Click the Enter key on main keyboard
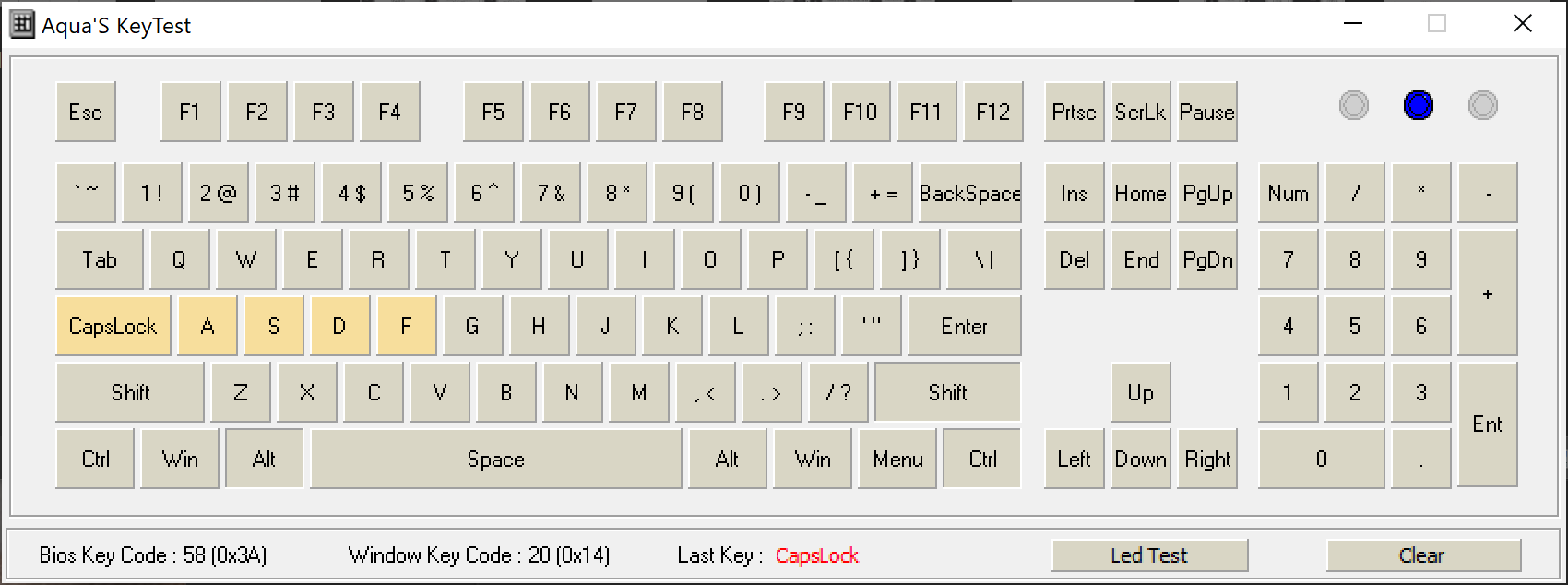 (x=964, y=326)
